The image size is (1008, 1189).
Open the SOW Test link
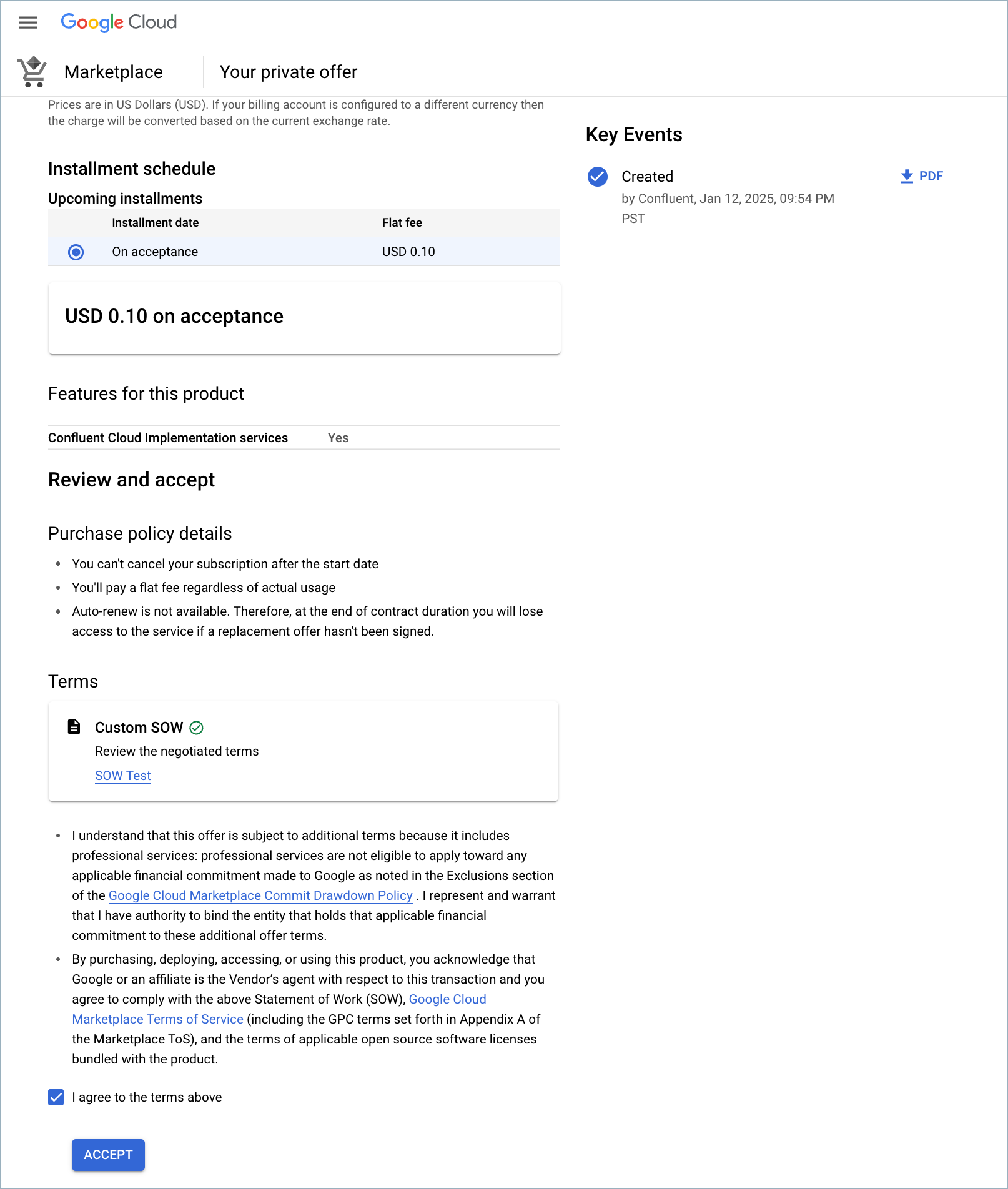tap(122, 776)
